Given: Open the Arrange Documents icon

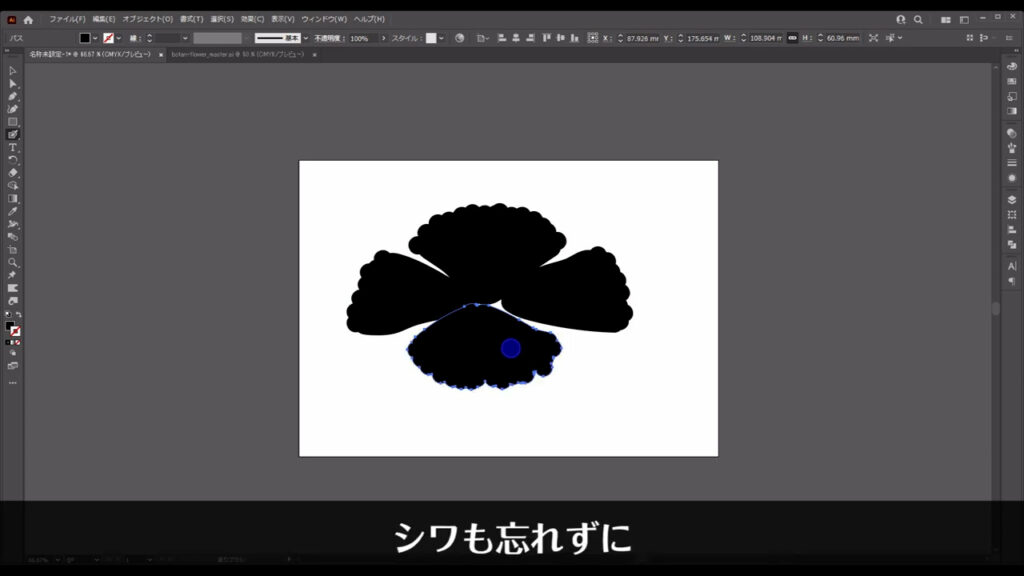Looking at the screenshot, I should coord(946,20).
